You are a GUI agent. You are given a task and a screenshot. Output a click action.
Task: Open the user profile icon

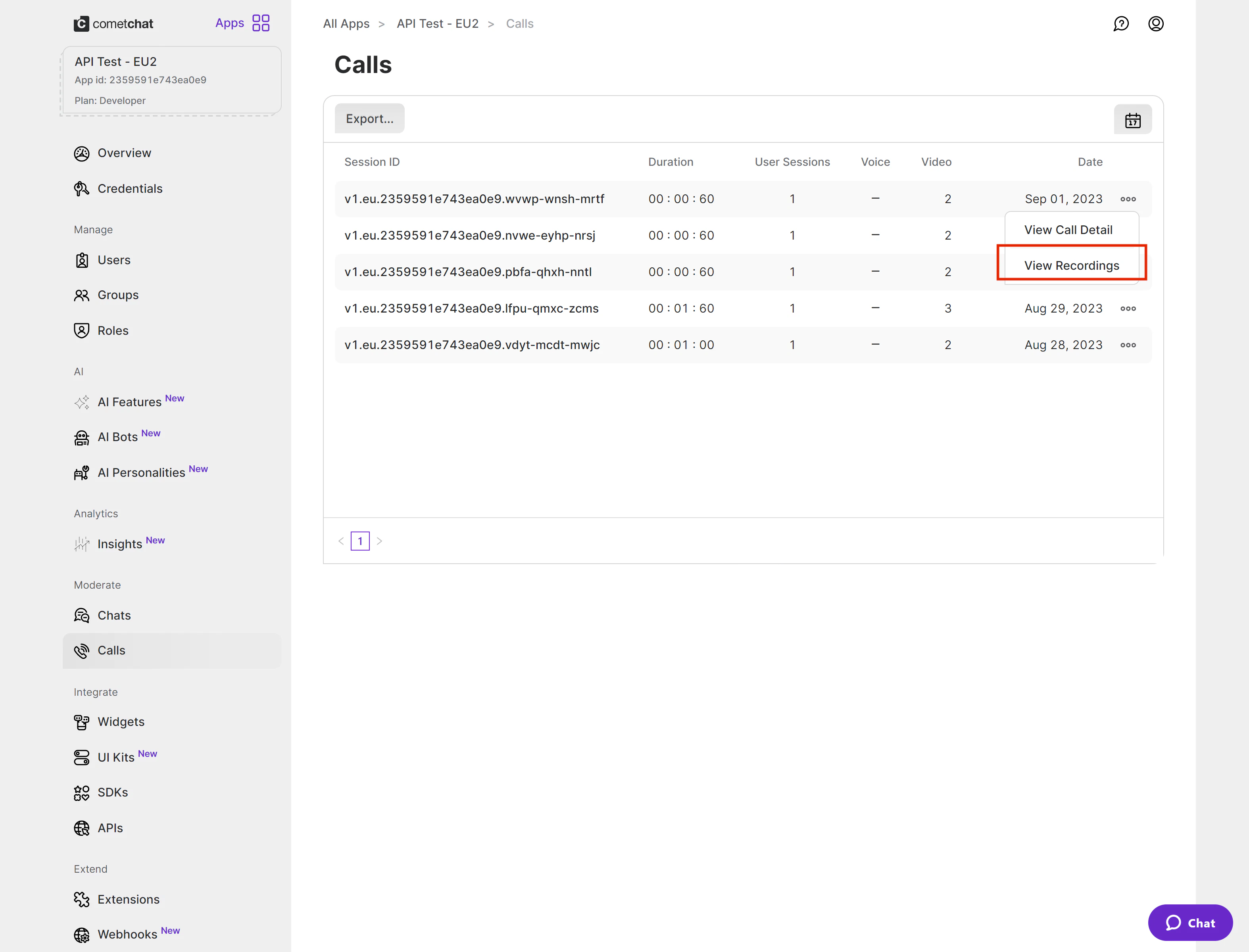(1155, 24)
